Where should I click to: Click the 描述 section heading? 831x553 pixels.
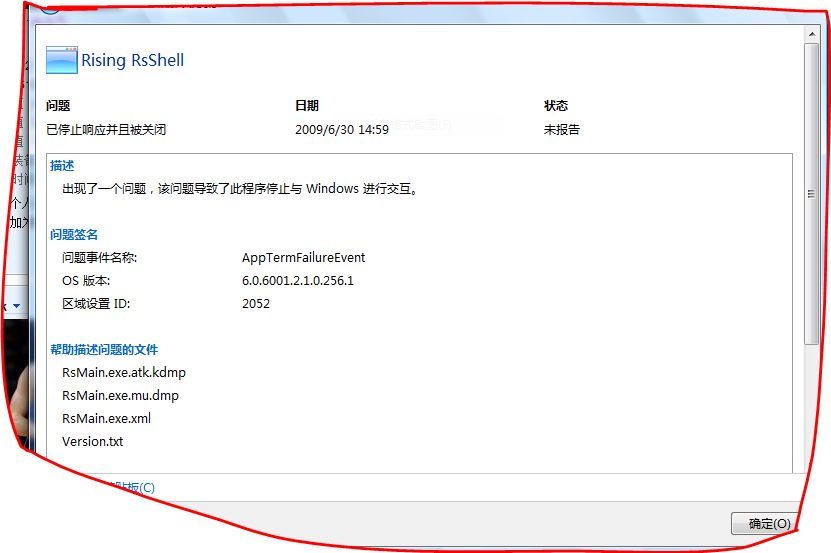tap(62, 166)
